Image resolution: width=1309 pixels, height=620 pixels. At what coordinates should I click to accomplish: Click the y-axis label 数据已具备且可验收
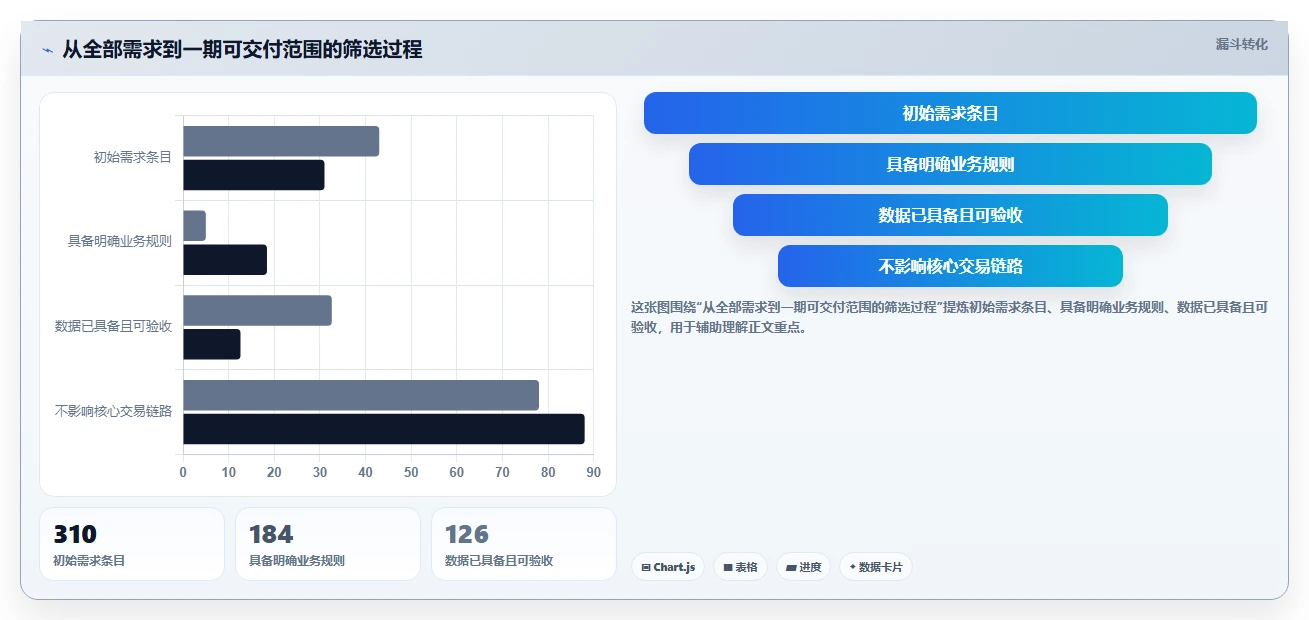click(113, 327)
